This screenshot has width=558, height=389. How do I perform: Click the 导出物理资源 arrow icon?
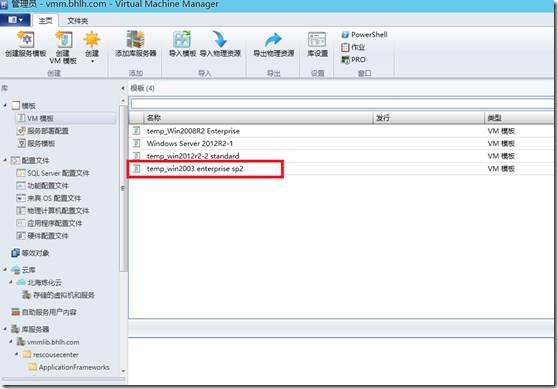[273, 40]
